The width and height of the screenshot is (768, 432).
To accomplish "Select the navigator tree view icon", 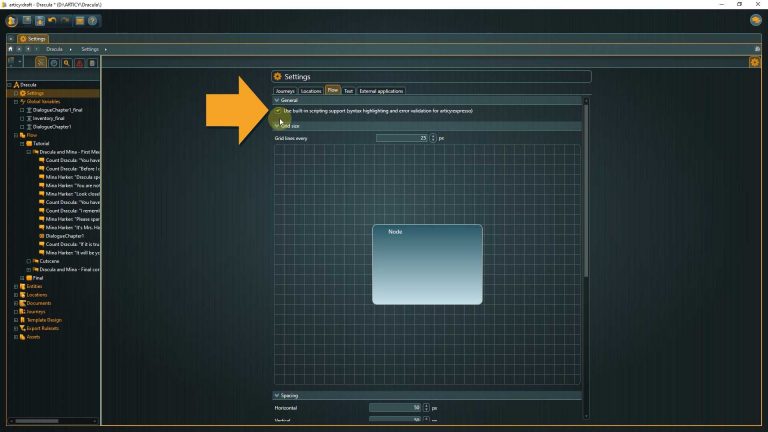I will coord(41,63).
